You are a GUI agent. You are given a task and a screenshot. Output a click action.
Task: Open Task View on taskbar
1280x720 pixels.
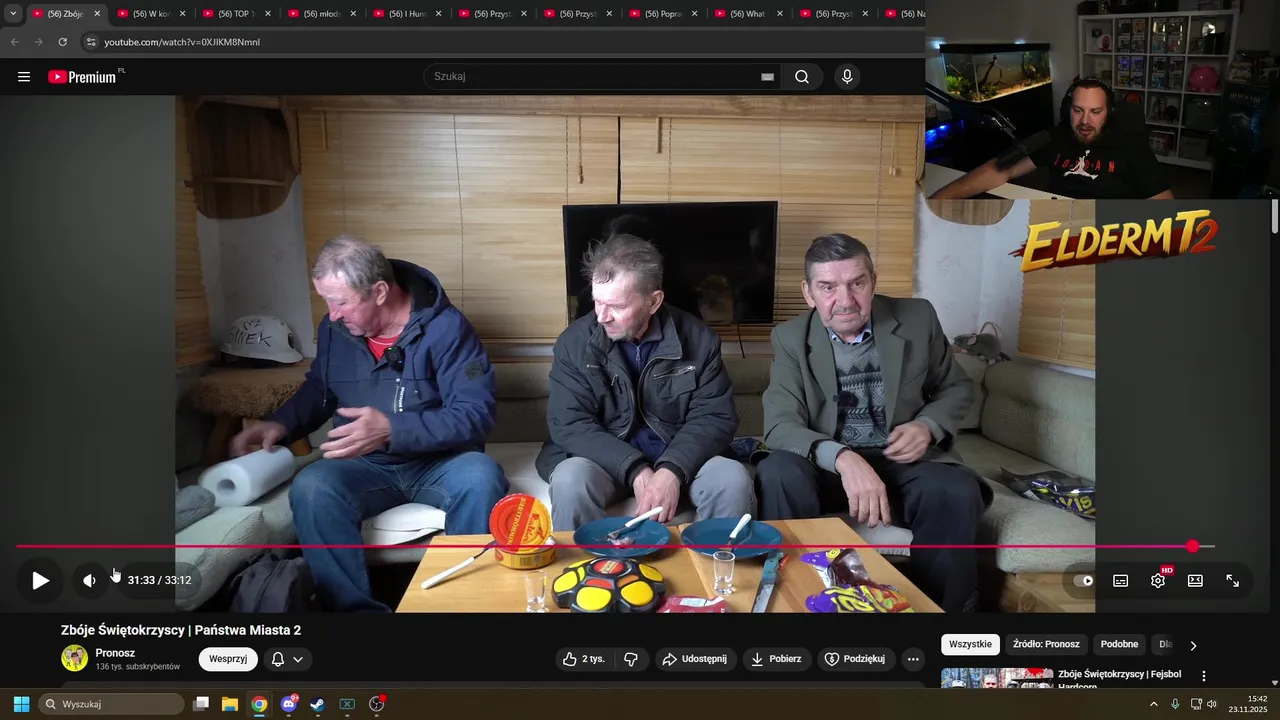tap(201, 704)
